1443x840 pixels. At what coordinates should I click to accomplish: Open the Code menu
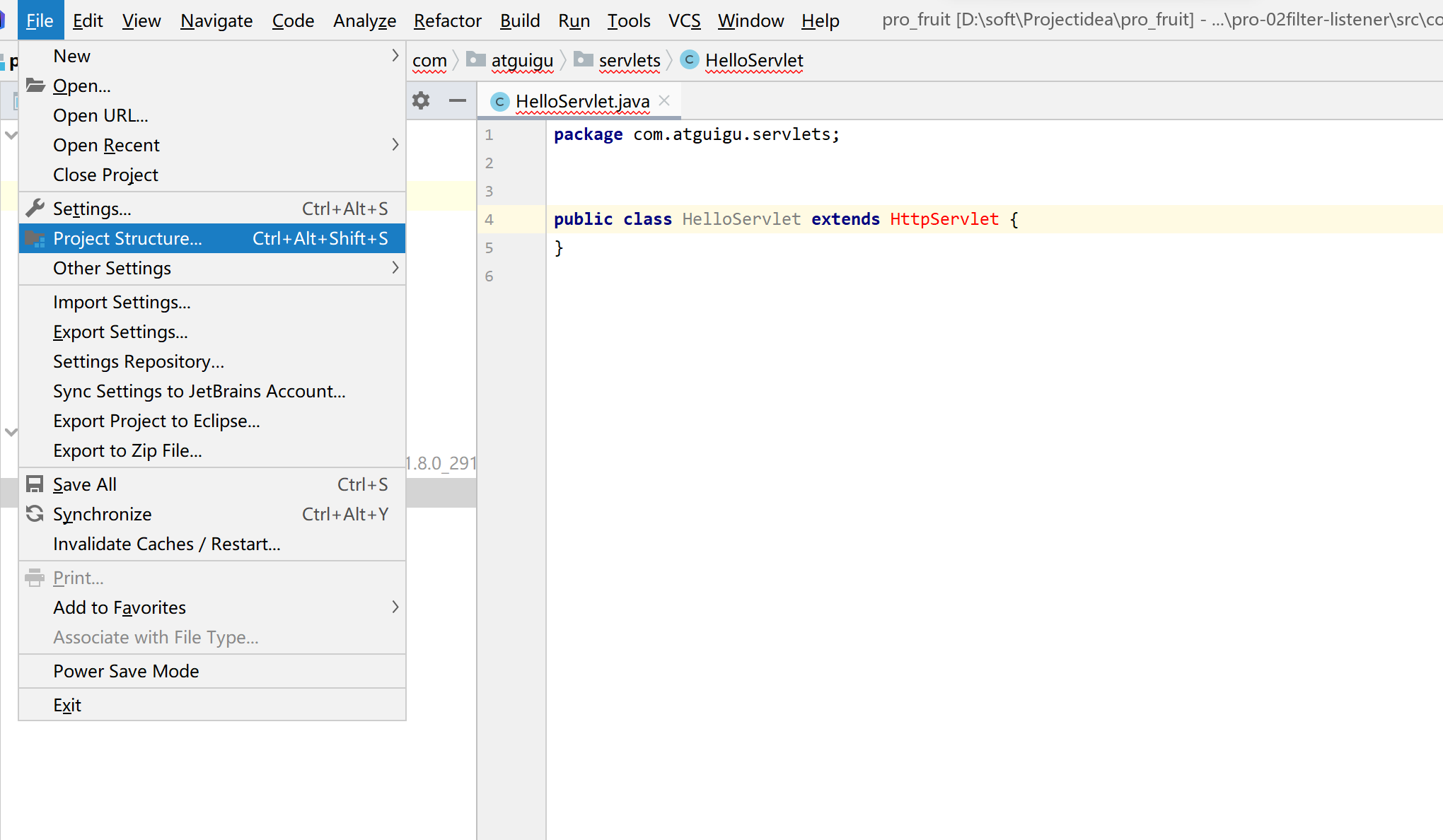point(293,21)
